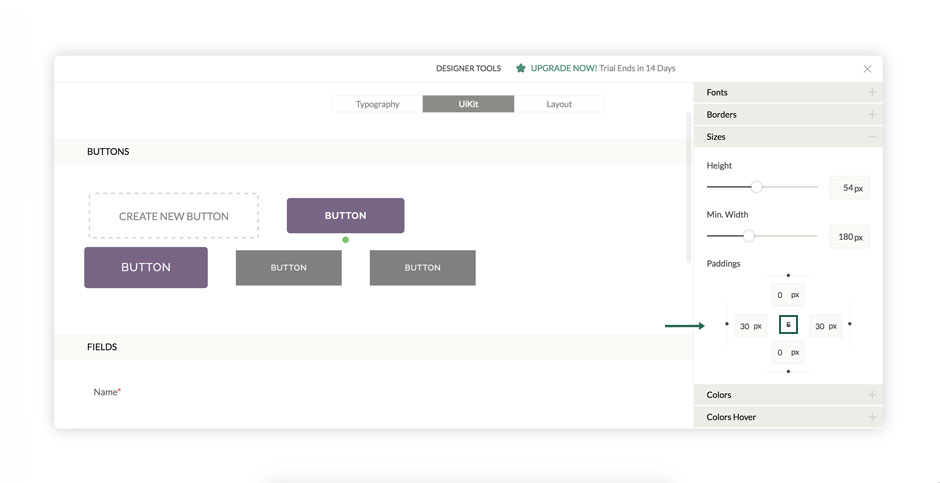Viewport: 940px width, 483px height.
Task: Select the UiKit tab
Action: coord(468,104)
